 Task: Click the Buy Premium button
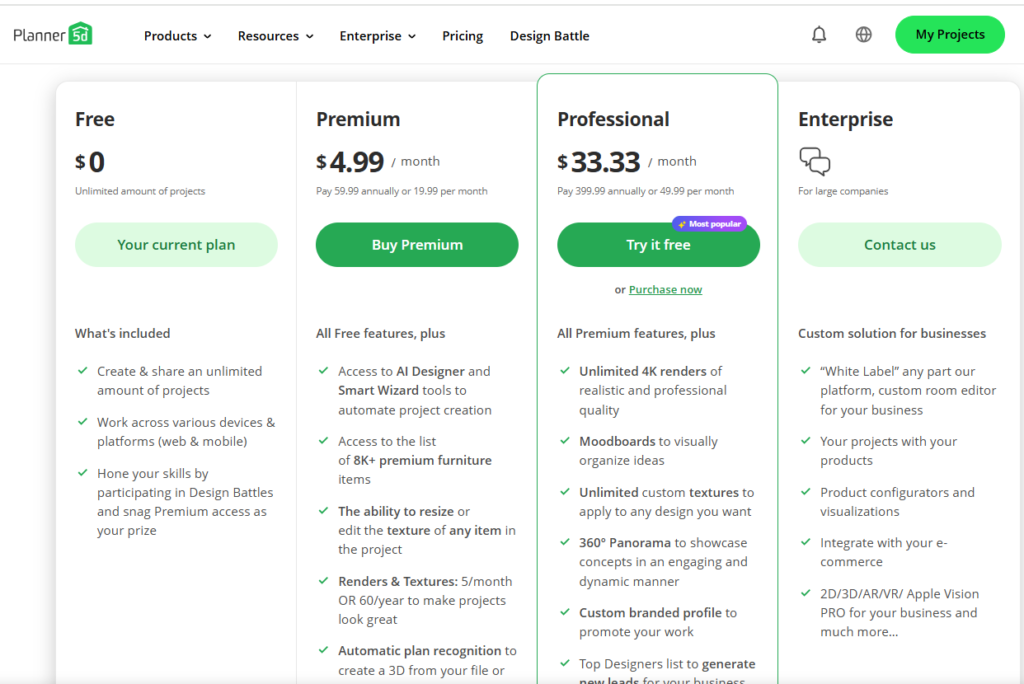(417, 245)
